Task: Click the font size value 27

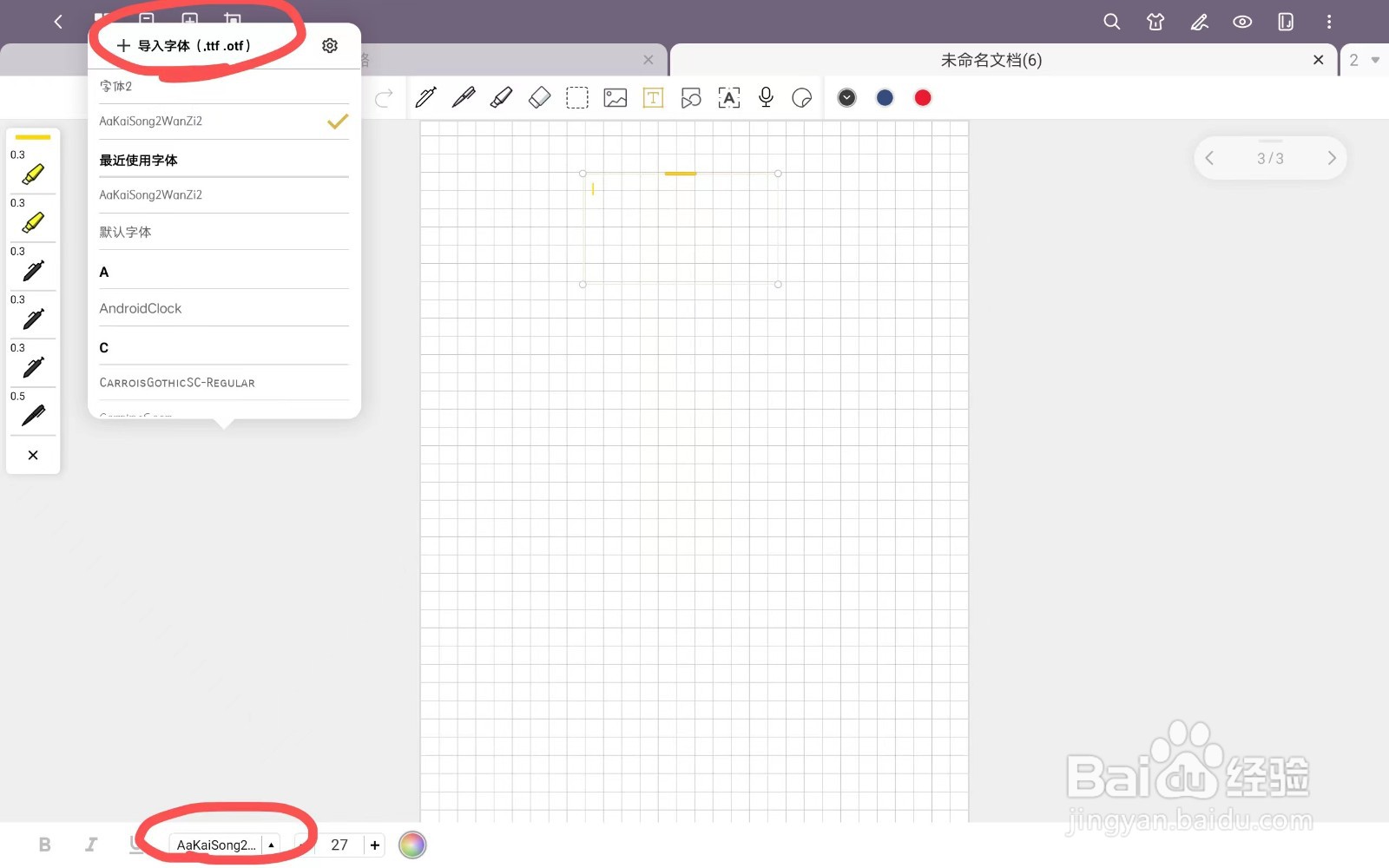Action: click(x=339, y=845)
